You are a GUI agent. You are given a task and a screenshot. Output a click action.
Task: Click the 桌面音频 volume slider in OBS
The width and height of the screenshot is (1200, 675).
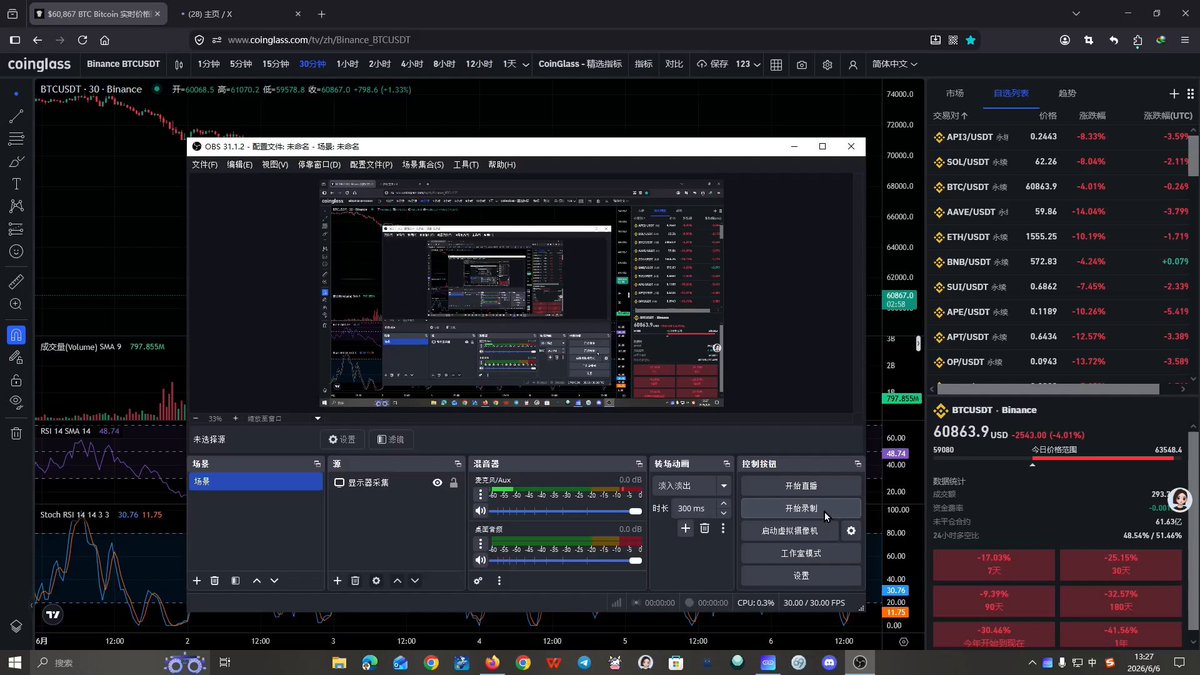tap(566, 560)
